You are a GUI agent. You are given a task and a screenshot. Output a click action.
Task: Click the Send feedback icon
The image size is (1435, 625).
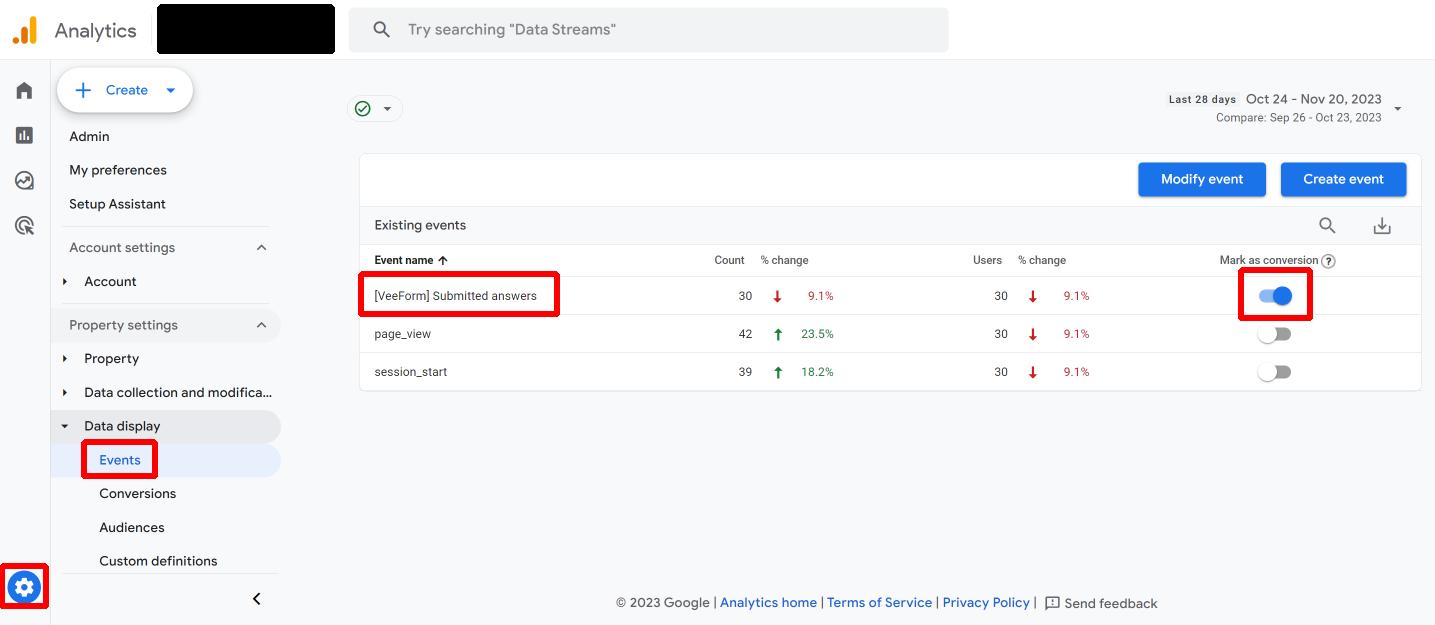click(x=1052, y=603)
